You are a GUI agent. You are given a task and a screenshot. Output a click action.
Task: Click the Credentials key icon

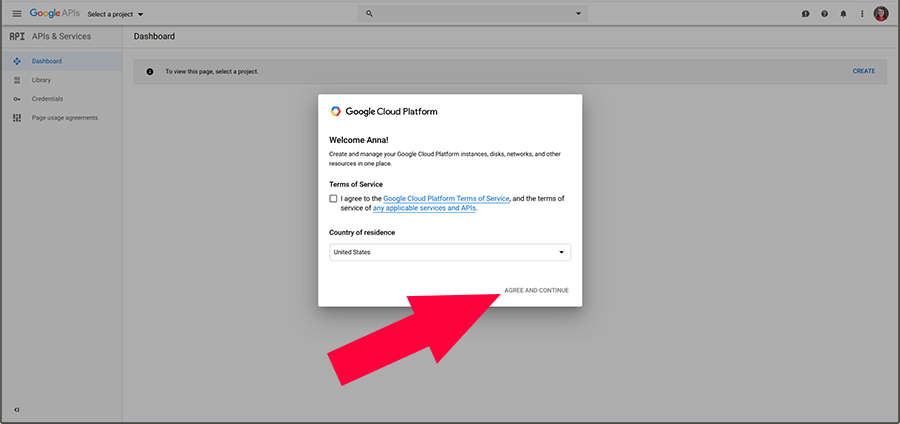(x=17, y=99)
